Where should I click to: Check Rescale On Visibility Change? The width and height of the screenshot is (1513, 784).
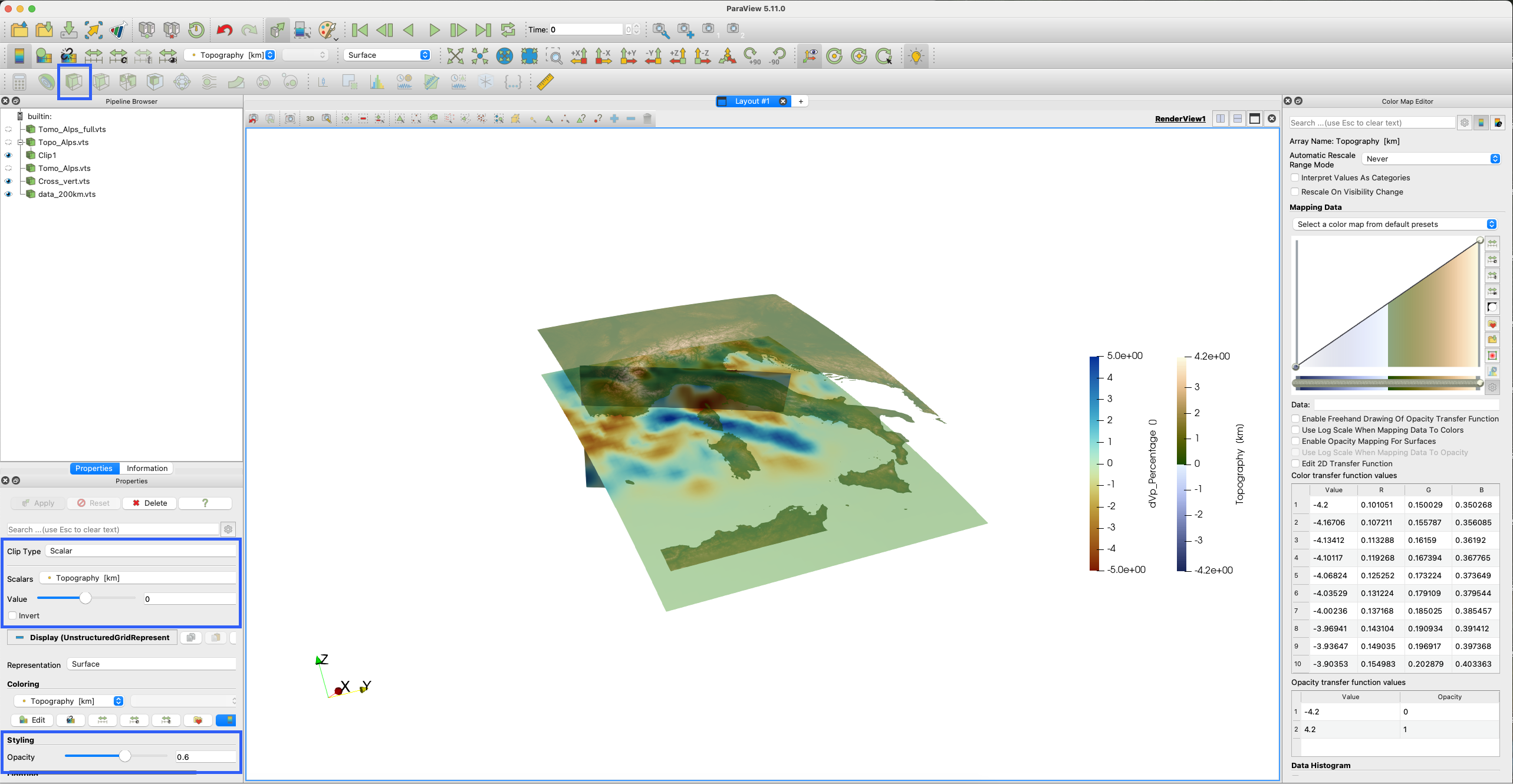coord(1295,192)
